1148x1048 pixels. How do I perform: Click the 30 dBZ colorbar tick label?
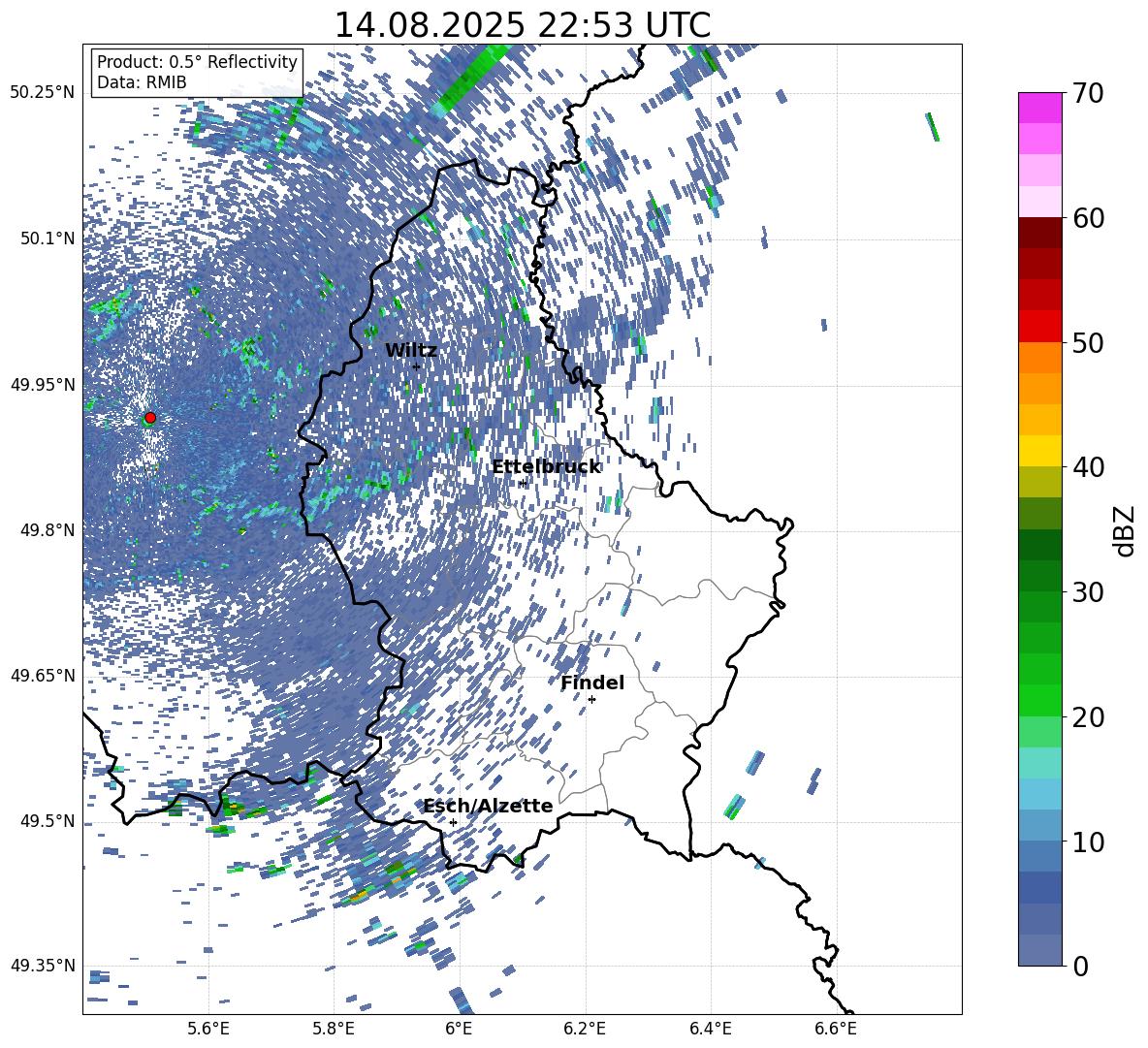tap(1088, 592)
